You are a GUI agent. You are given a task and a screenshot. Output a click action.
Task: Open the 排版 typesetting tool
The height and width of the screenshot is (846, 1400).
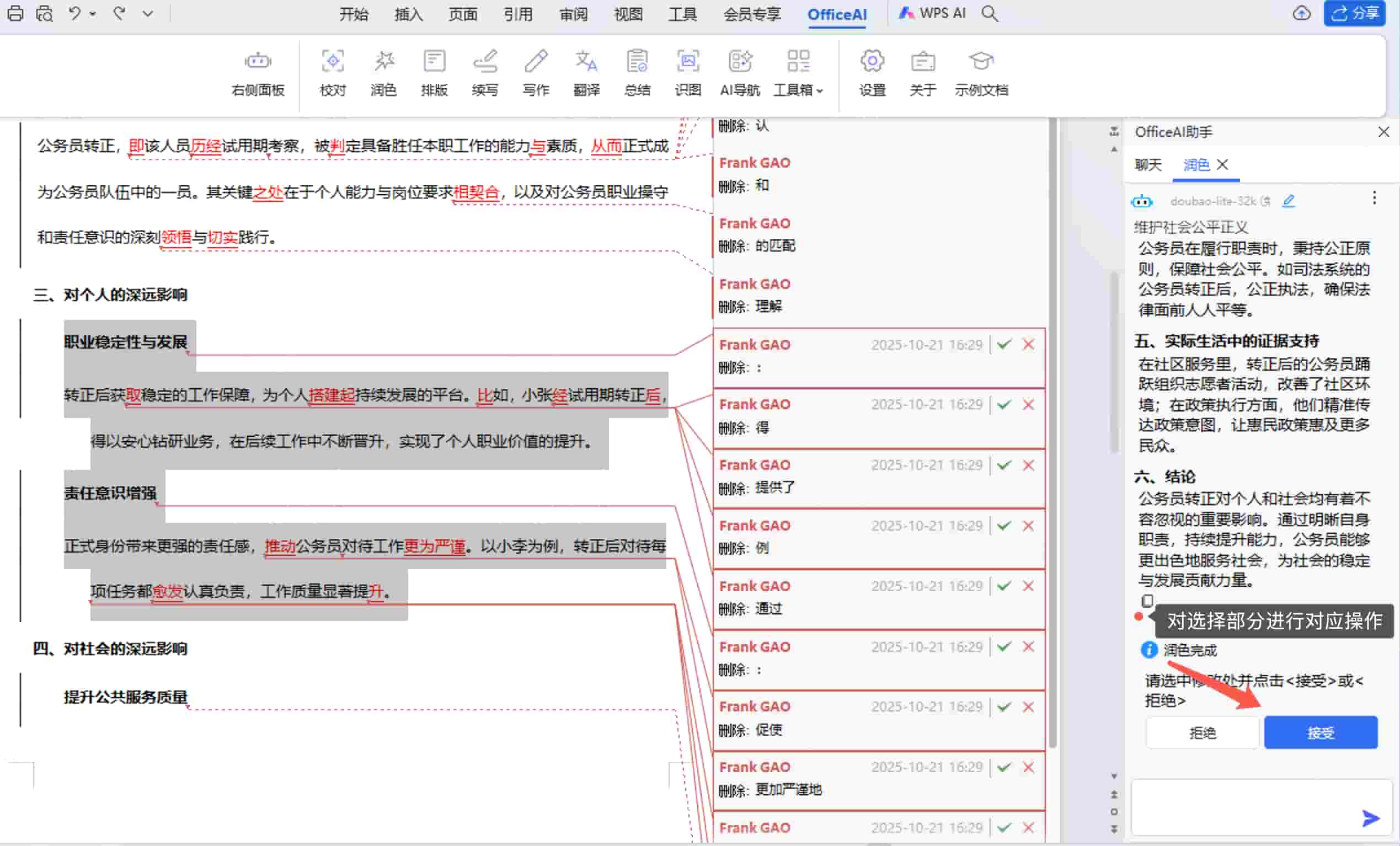click(x=435, y=73)
